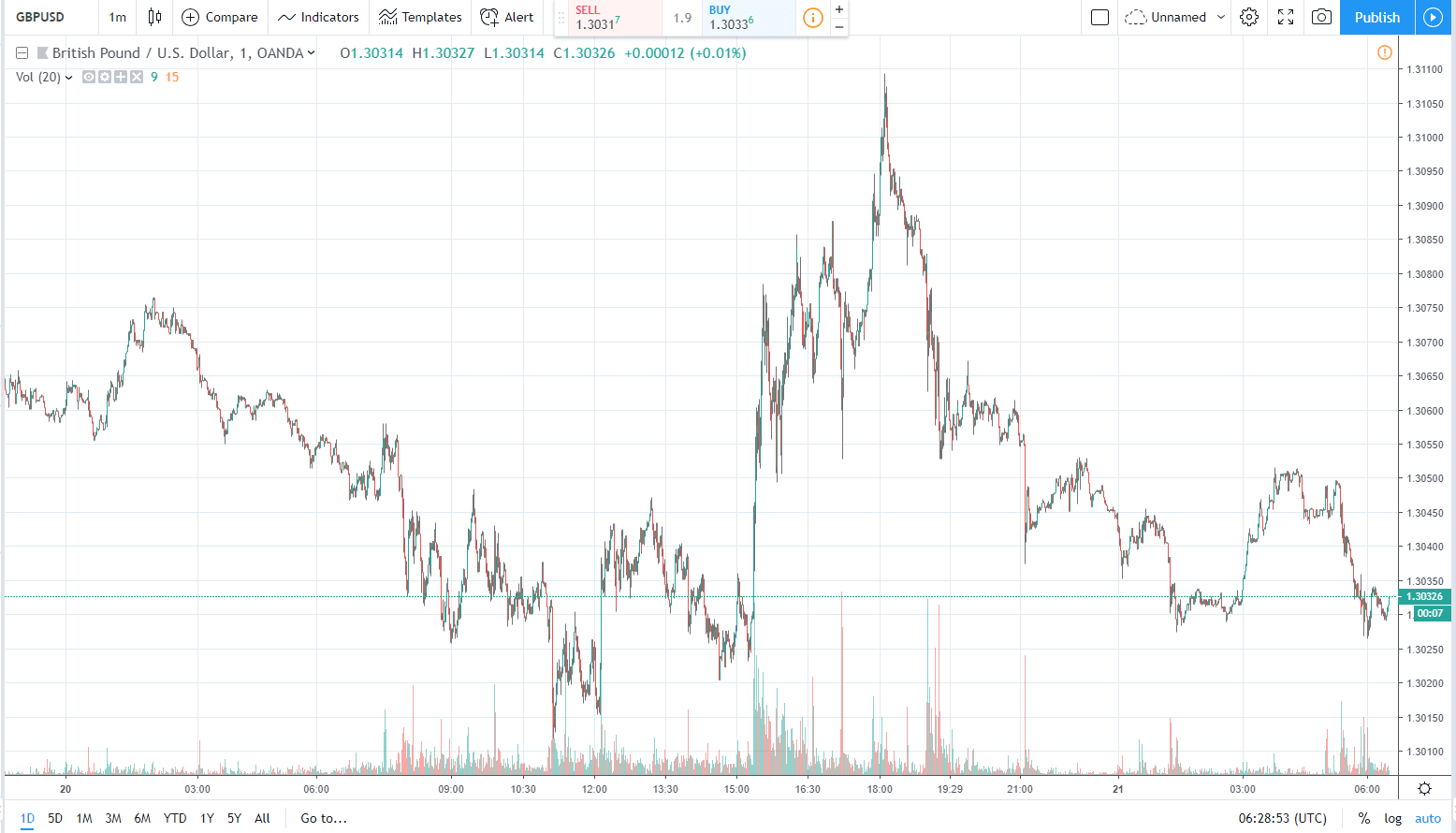
Task: Click the 1.31000 price scale label
Action: 1425,138
